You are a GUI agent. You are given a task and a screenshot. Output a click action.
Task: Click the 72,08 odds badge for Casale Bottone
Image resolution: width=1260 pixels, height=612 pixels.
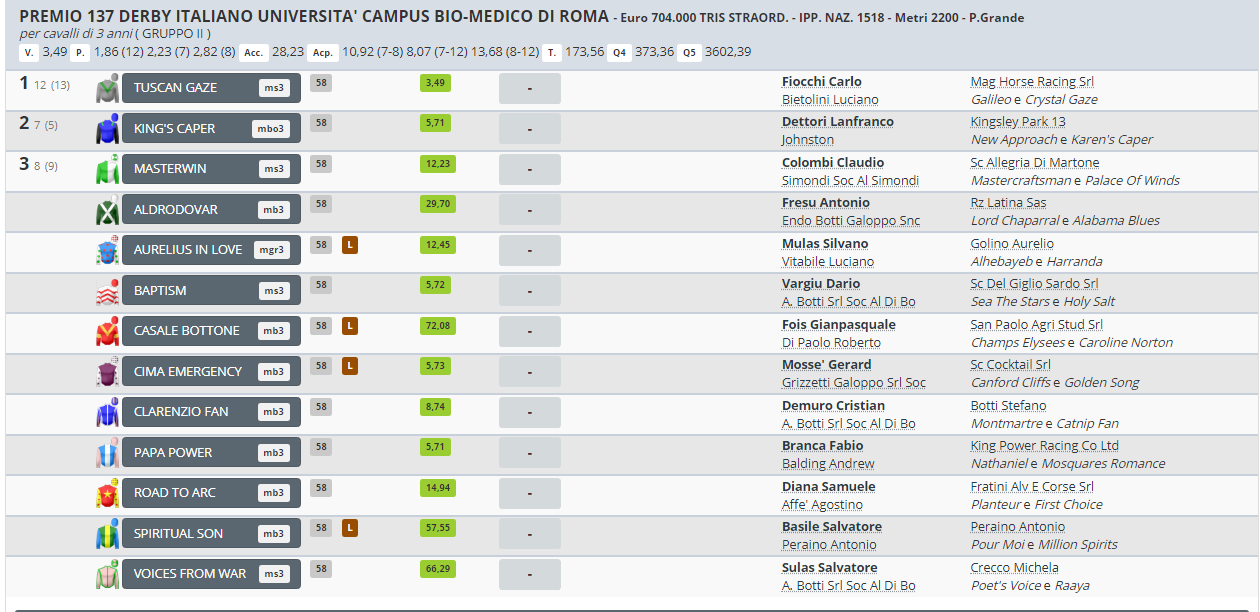[x=436, y=326]
